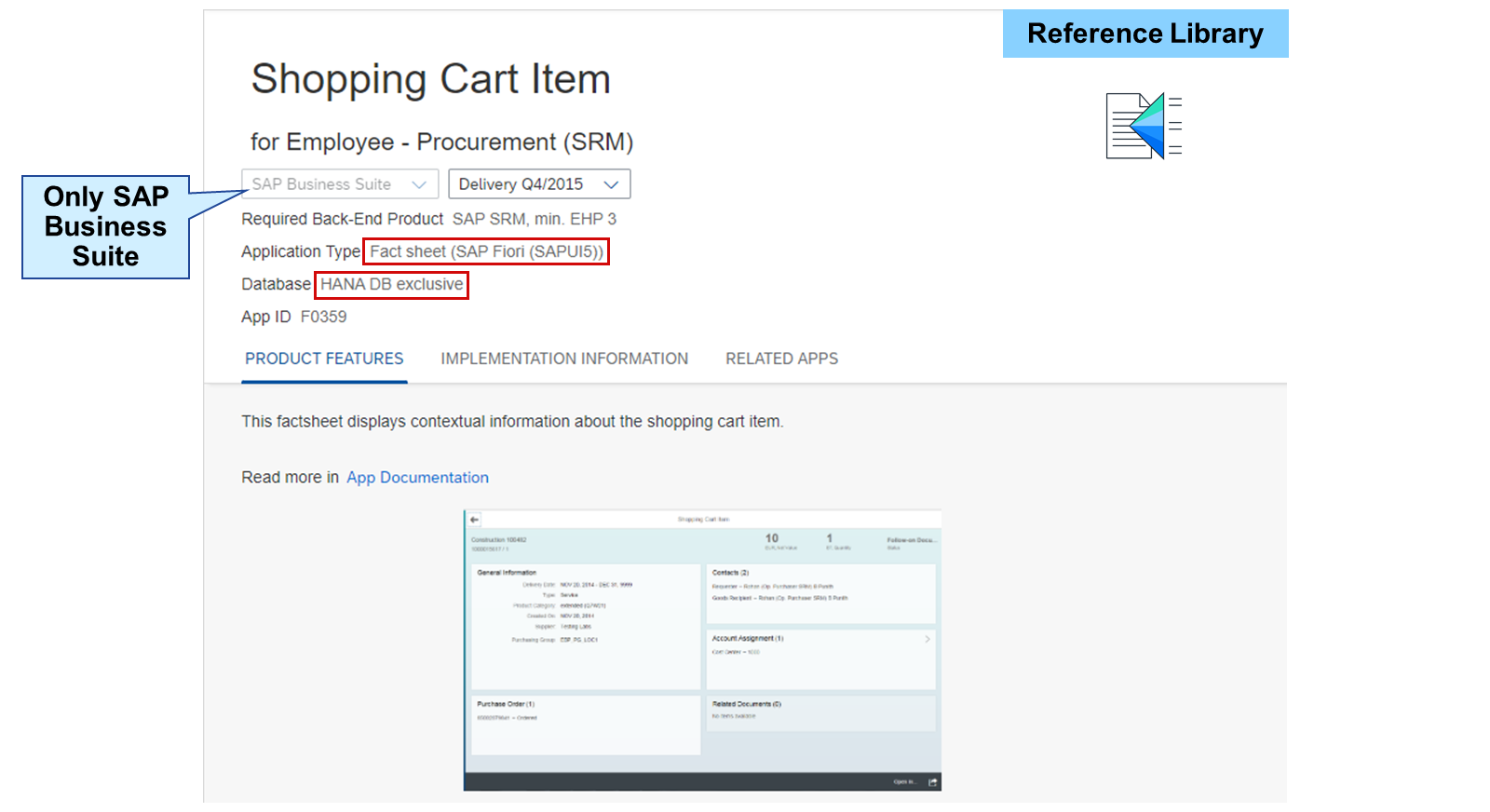Open the Delivery Q4/2015 dropdown
The width and height of the screenshot is (1490, 812).
click(x=539, y=184)
